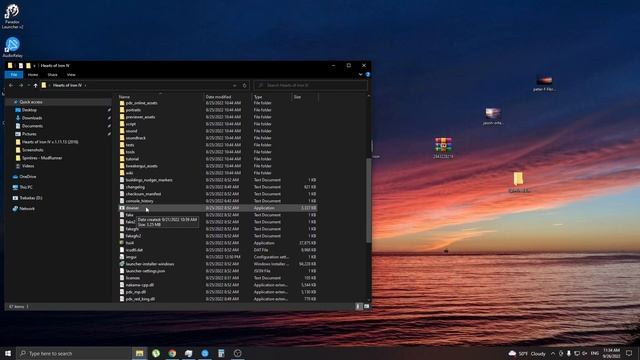Open the Share ribbon tab
Screen dimensions: 640x360
tap(52, 75)
